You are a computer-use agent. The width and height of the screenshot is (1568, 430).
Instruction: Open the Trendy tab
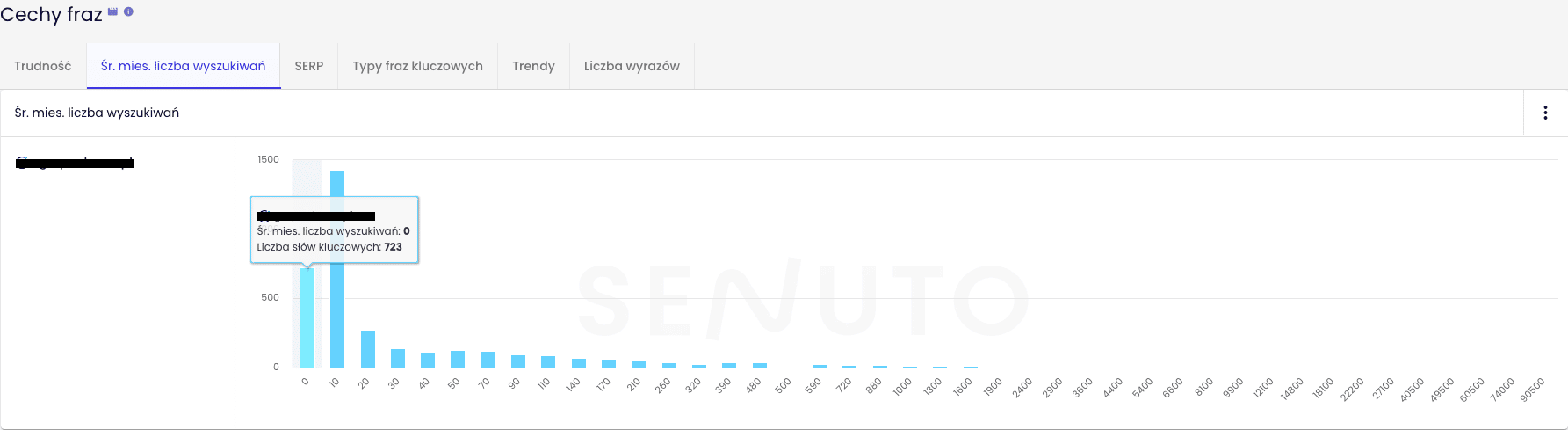point(534,66)
